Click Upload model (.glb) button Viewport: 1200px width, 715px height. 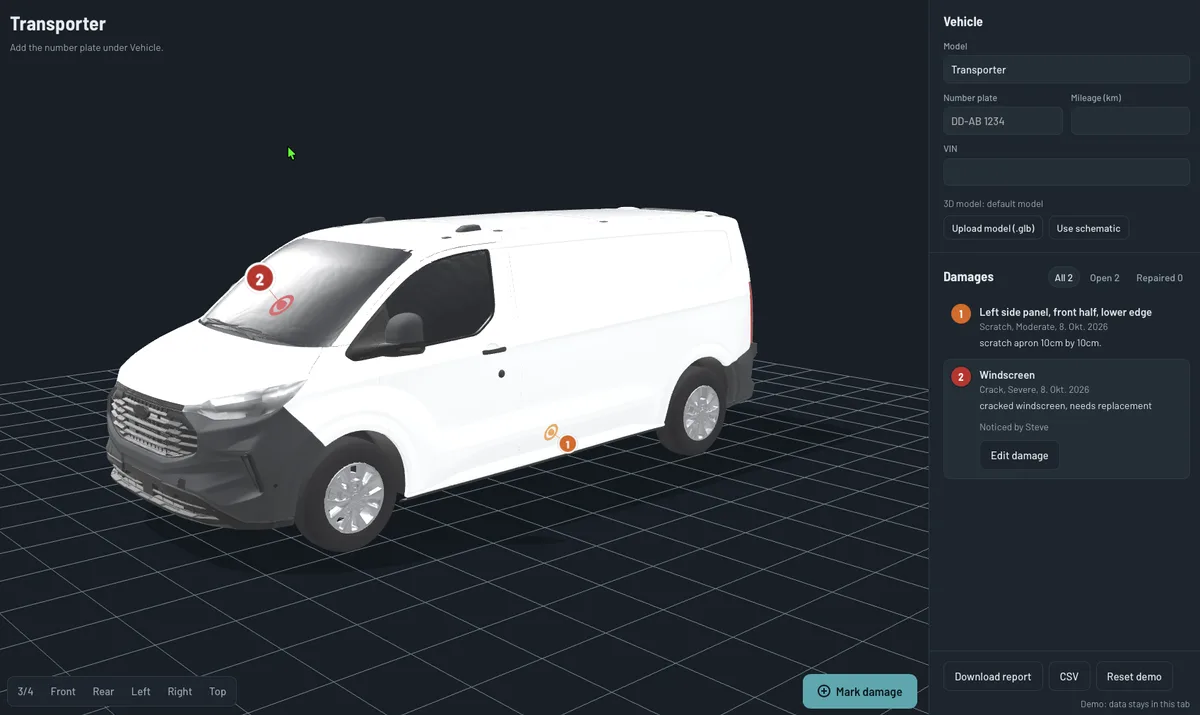pyautogui.click(x=993, y=228)
